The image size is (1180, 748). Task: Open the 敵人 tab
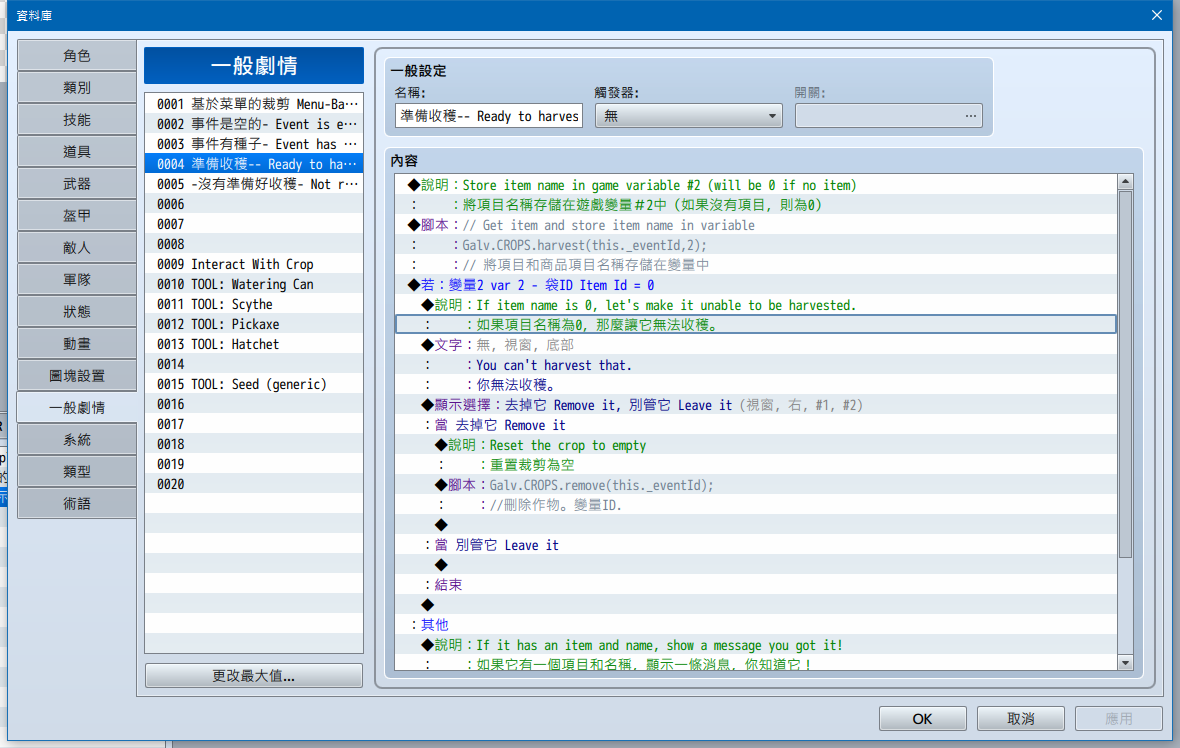coord(77,248)
